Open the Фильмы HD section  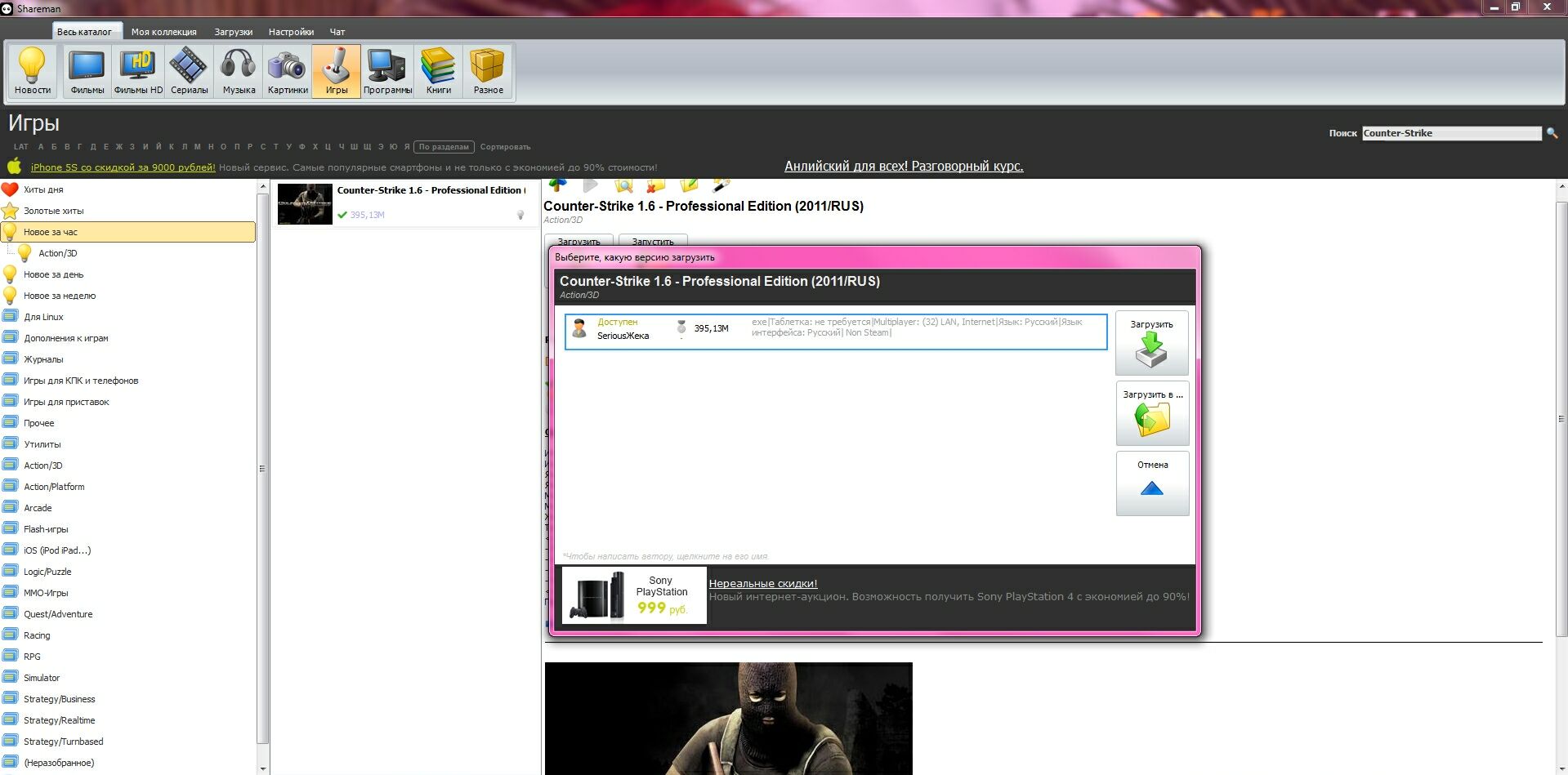138,71
